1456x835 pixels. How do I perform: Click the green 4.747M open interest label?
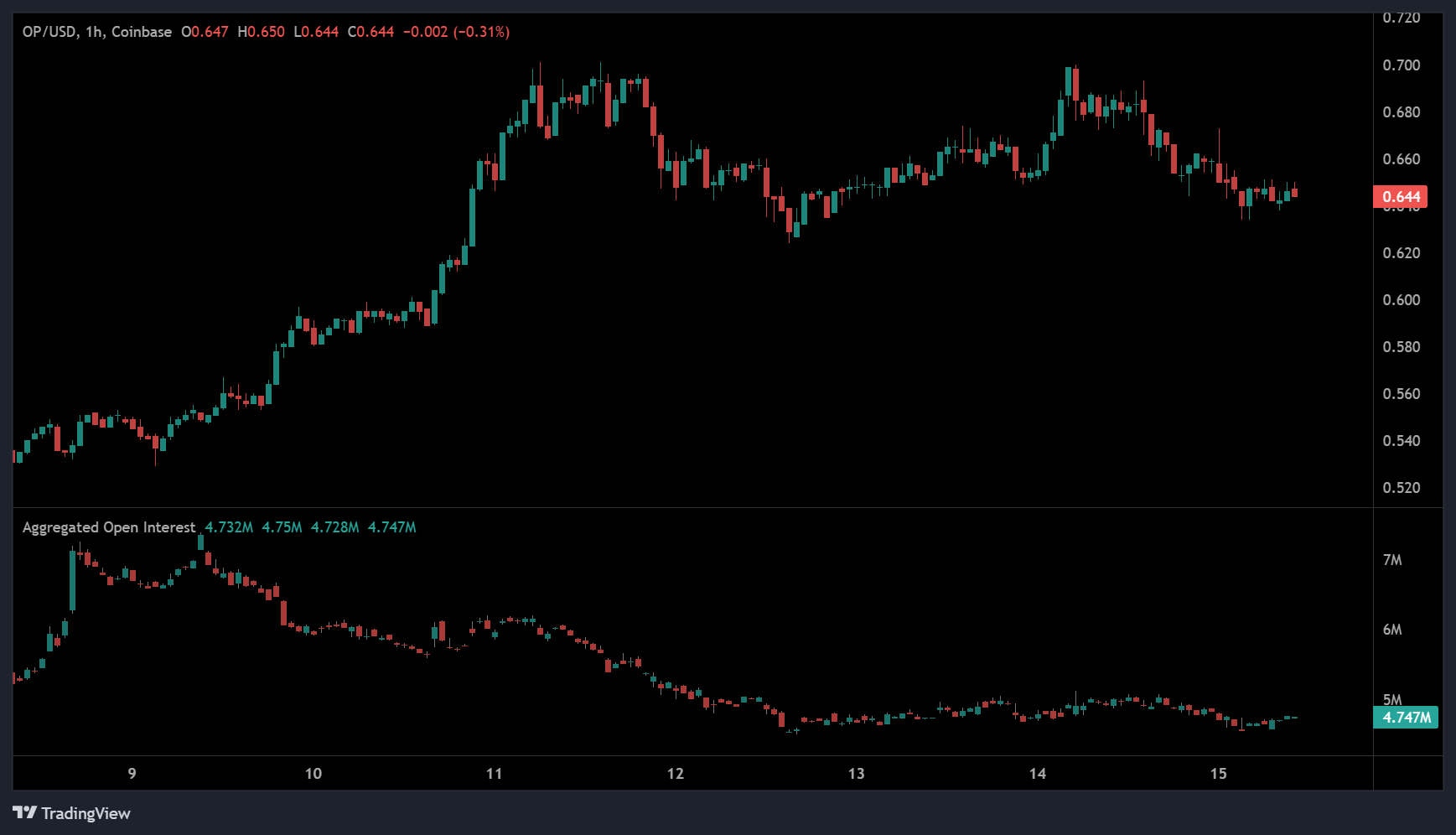(x=1406, y=718)
